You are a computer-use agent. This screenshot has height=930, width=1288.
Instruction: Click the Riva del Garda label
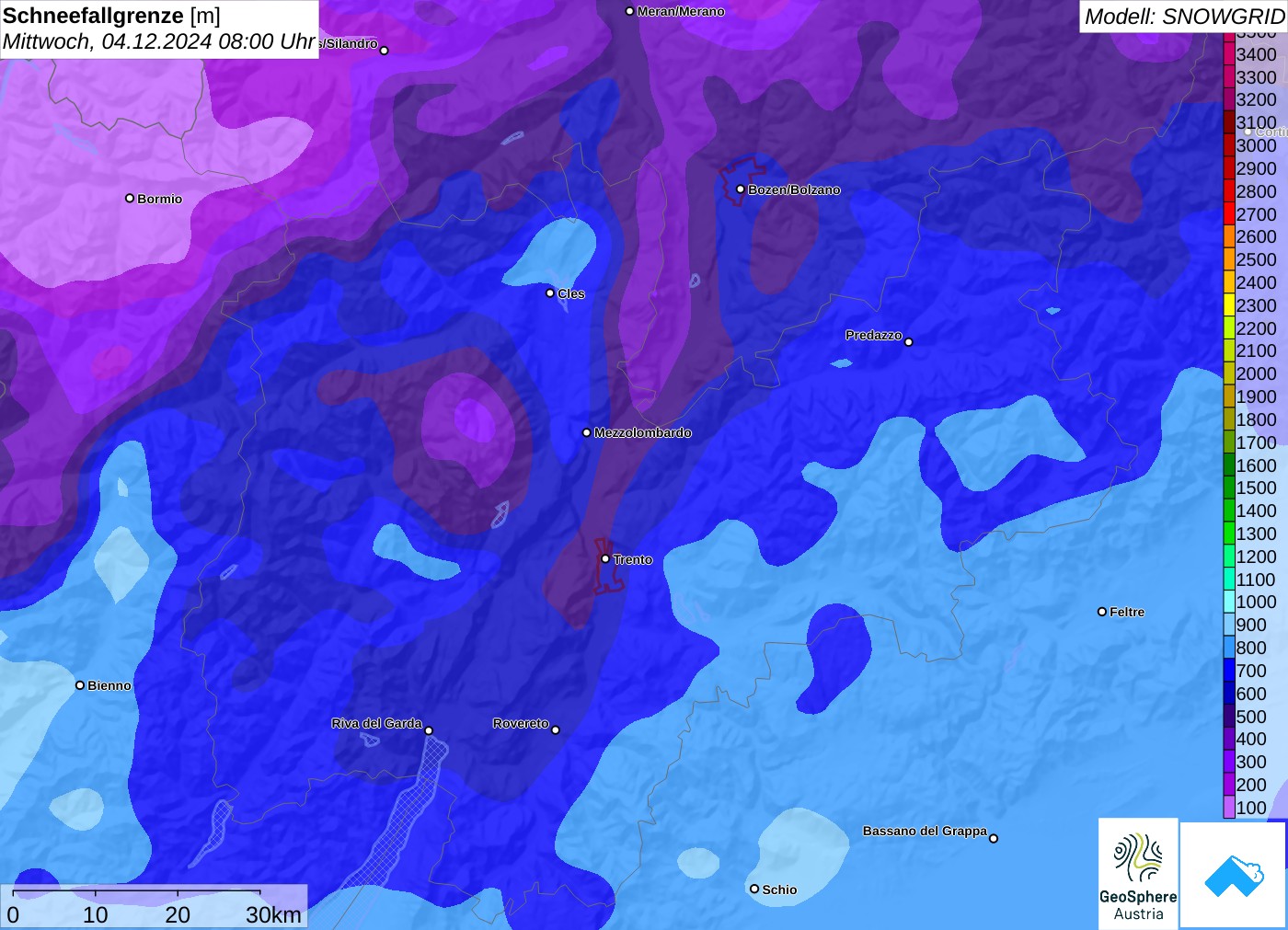coord(376,723)
